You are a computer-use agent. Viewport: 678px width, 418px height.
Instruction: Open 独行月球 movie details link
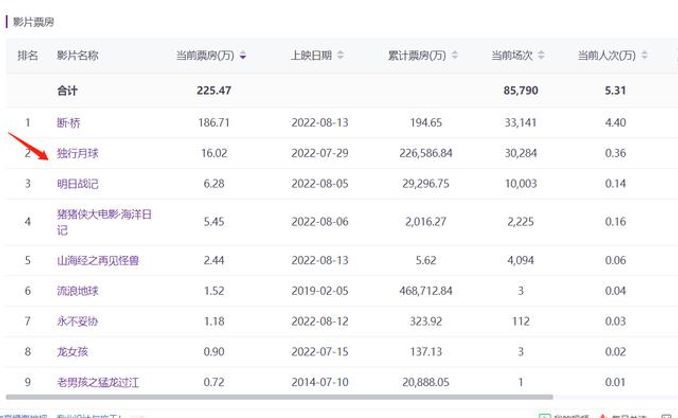(x=78, y=153)
